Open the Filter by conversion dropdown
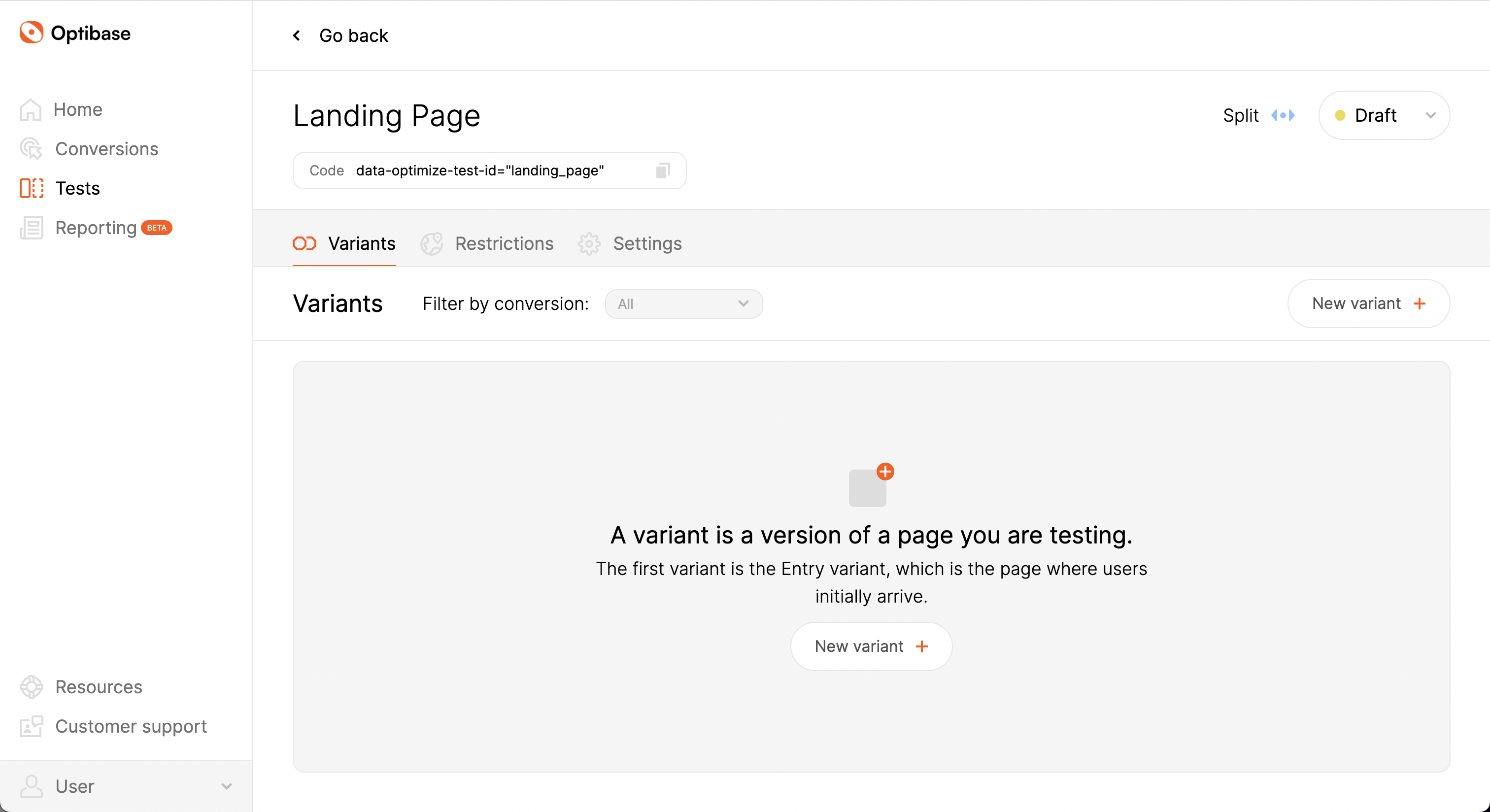Screen dimensions: 1490x812 (684, 304)
